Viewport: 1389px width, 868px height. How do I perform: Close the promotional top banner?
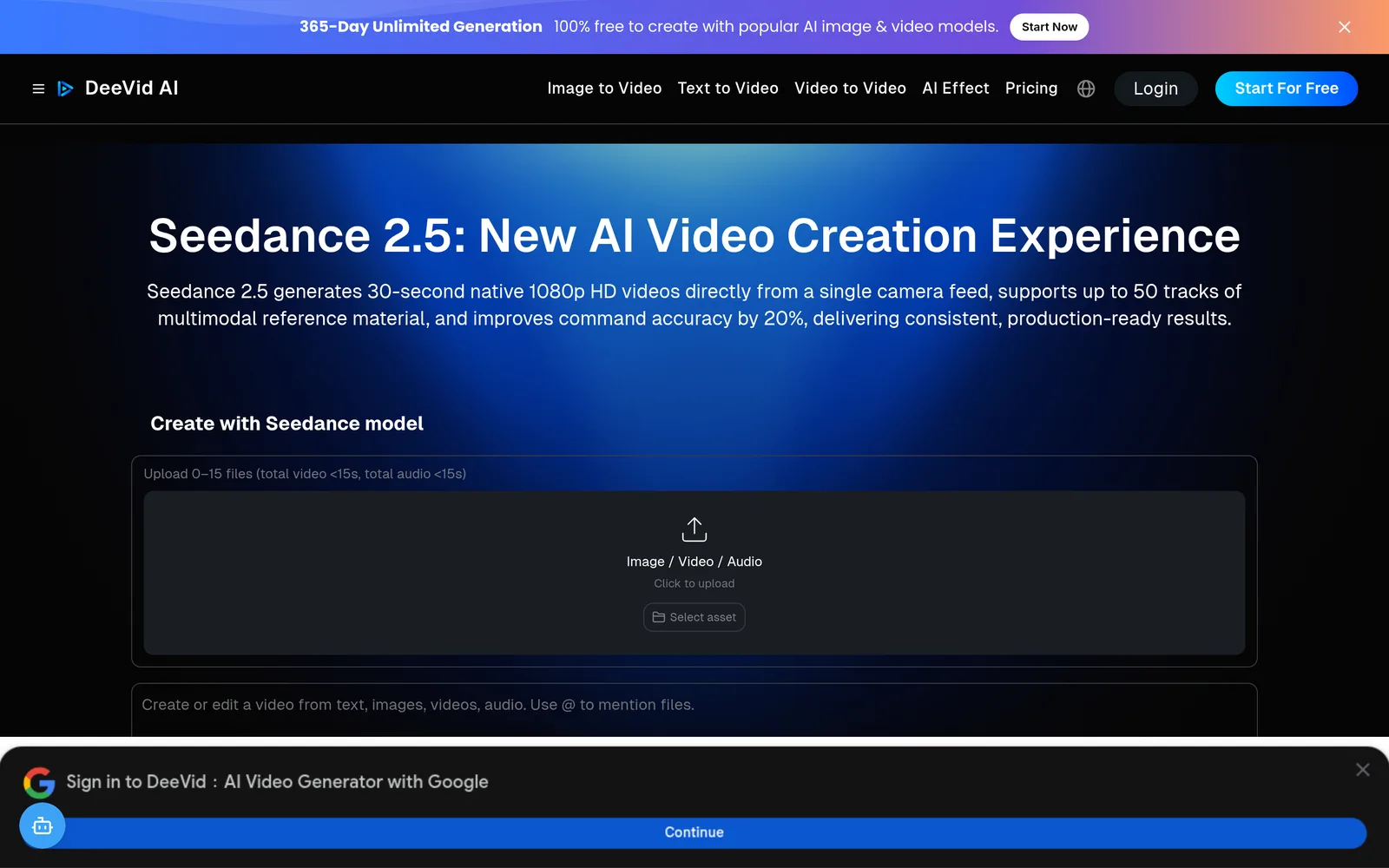[1345, 27]
